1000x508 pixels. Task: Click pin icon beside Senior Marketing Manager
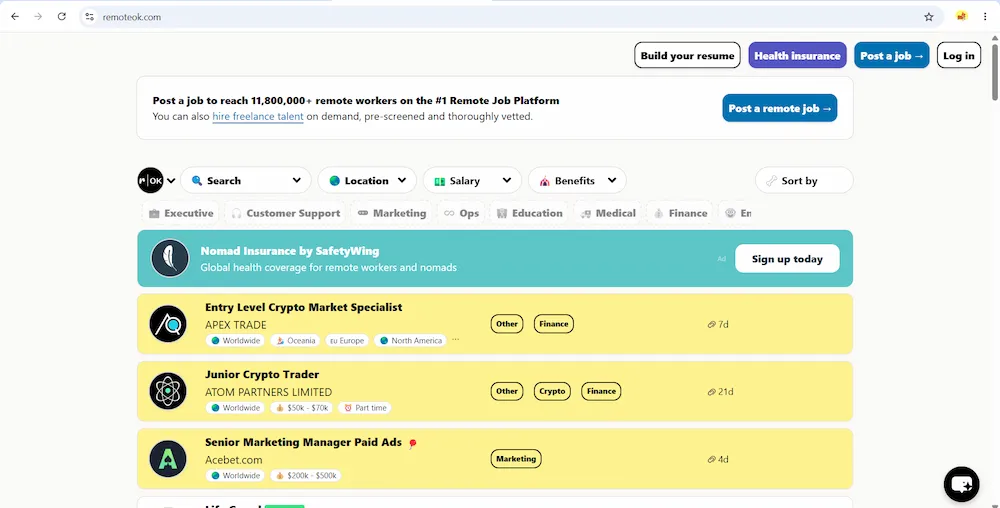pyautogui.click(x=412, y=444)
